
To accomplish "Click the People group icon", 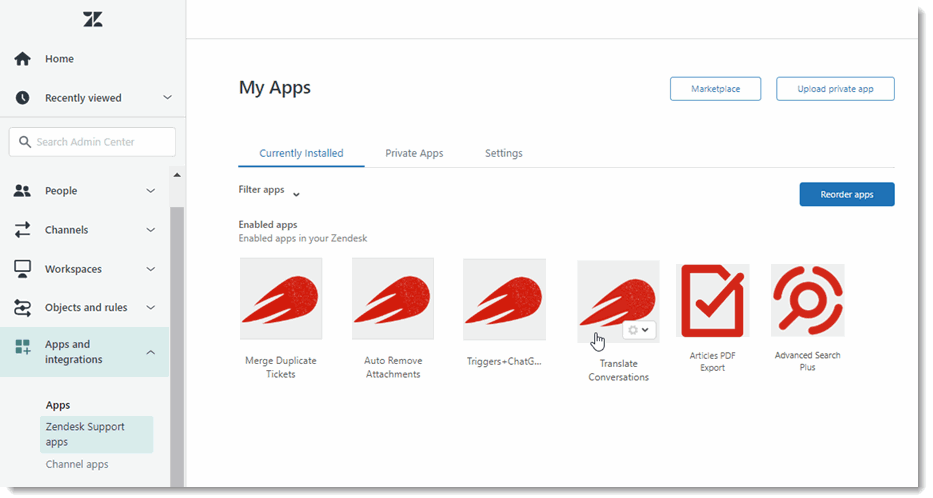I will click(22, 190).
